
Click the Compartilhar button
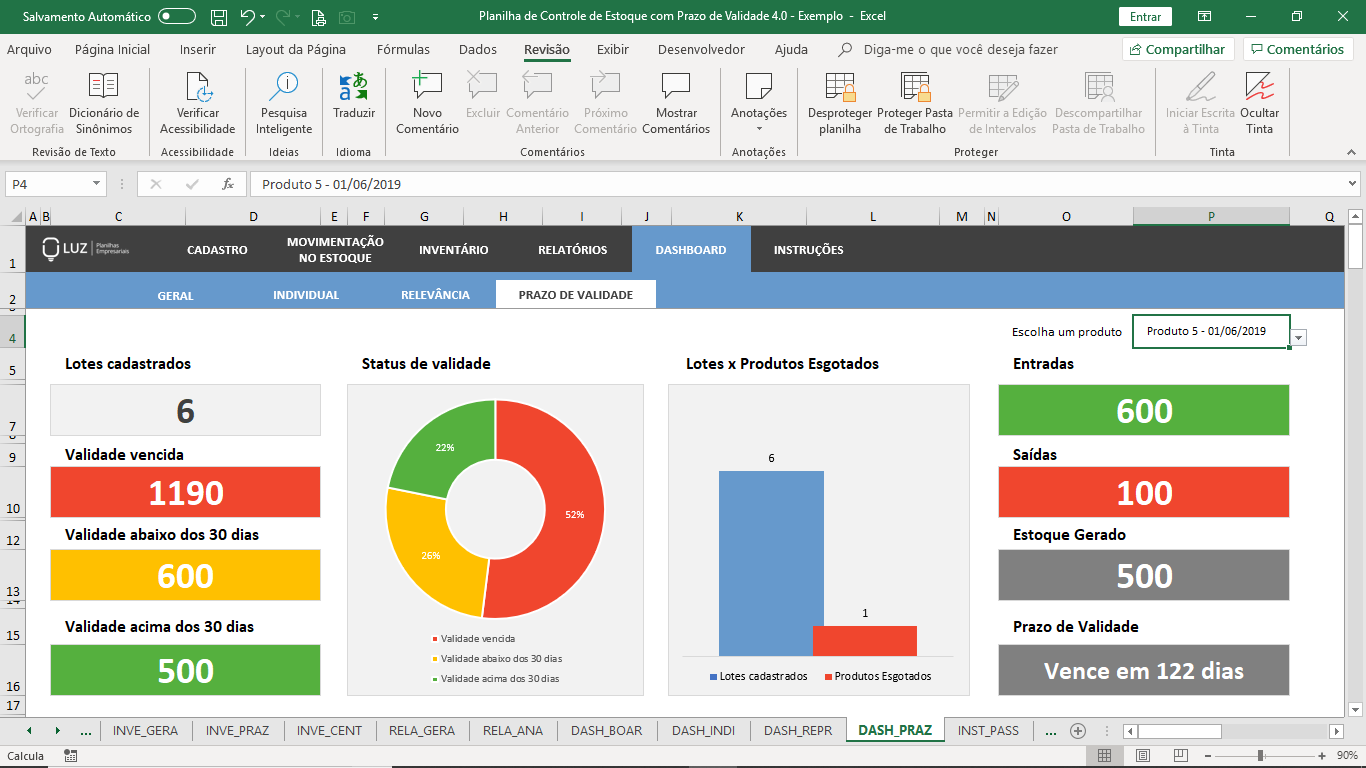[x=1178, y=50]
